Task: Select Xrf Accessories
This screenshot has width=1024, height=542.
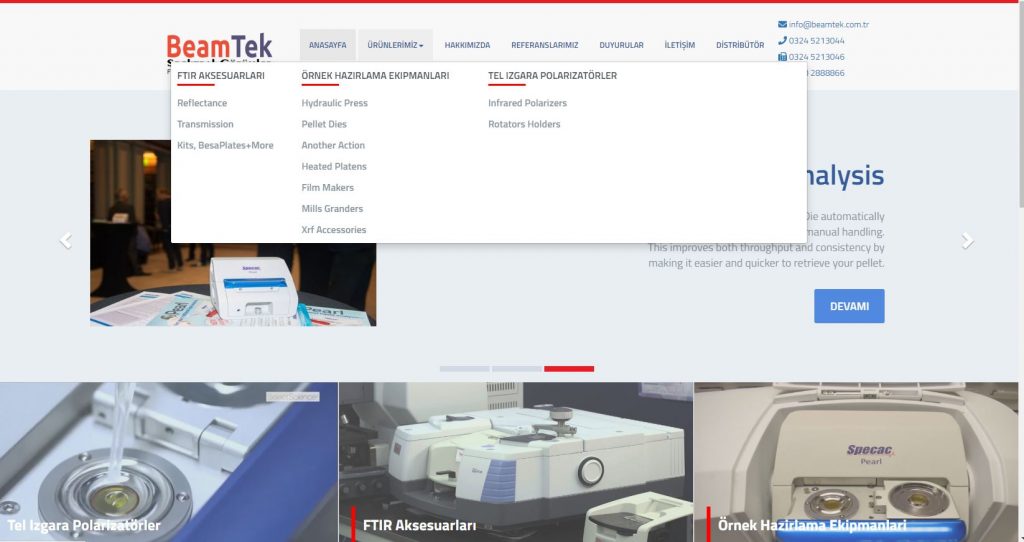Action: click(334, 230)
